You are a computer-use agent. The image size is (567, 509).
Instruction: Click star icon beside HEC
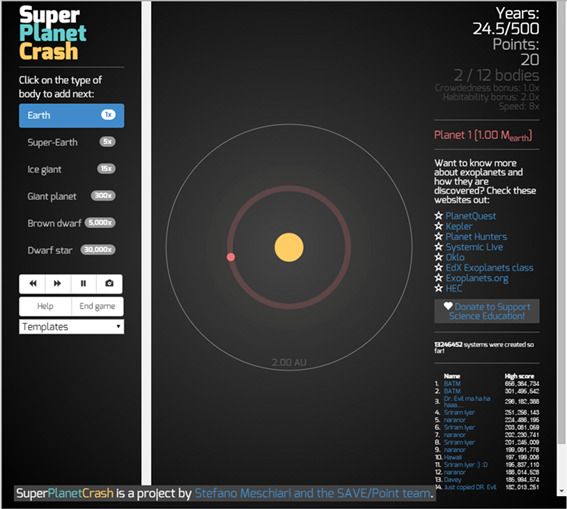(439, 288)
